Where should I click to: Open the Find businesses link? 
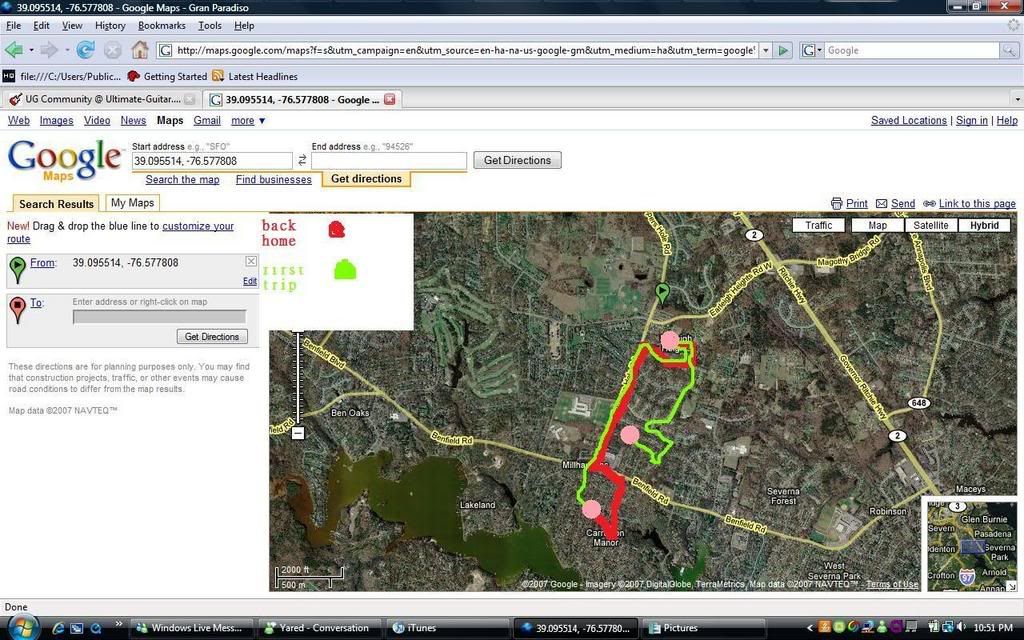click(274, 180)
